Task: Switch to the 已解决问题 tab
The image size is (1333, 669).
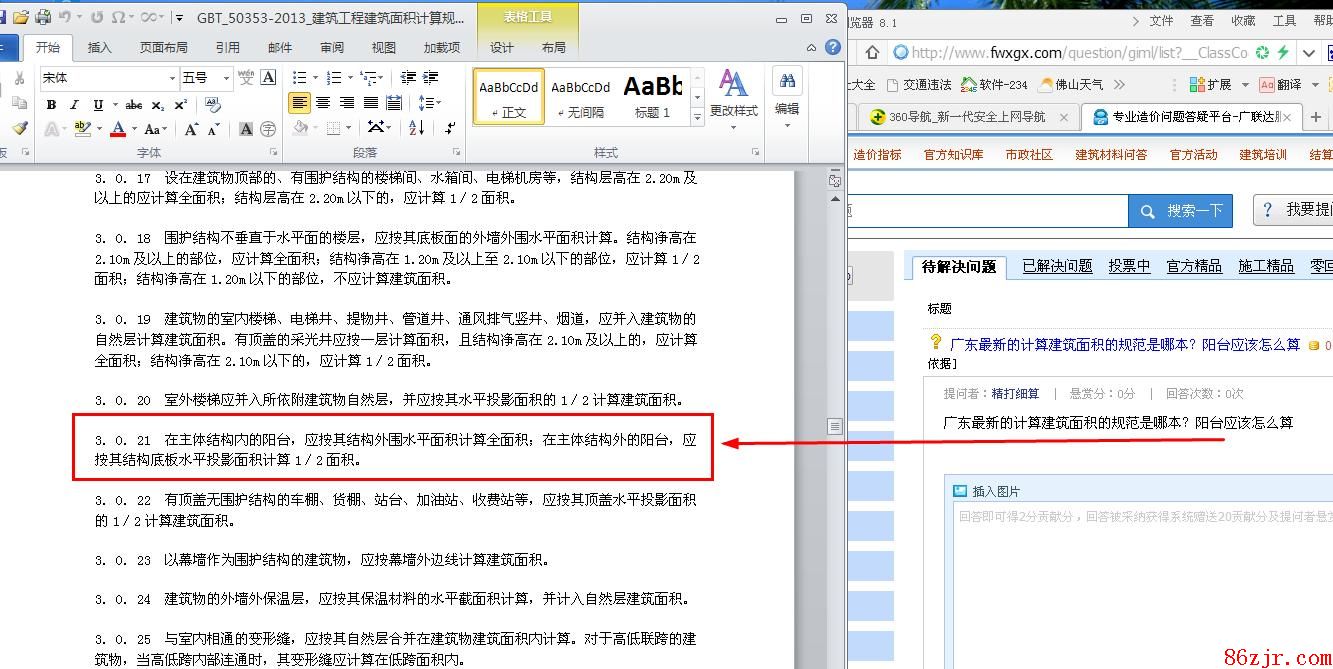Action: (x=1057, y=266)
